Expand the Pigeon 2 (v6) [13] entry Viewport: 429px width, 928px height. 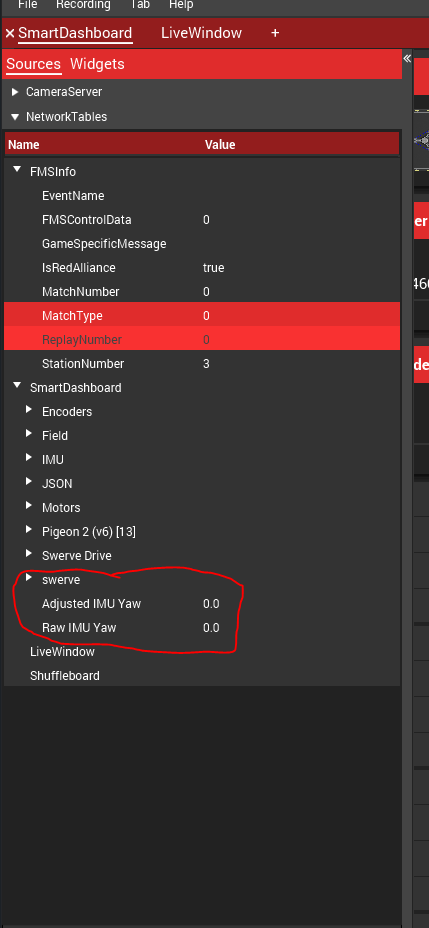(x=28, y=530)
